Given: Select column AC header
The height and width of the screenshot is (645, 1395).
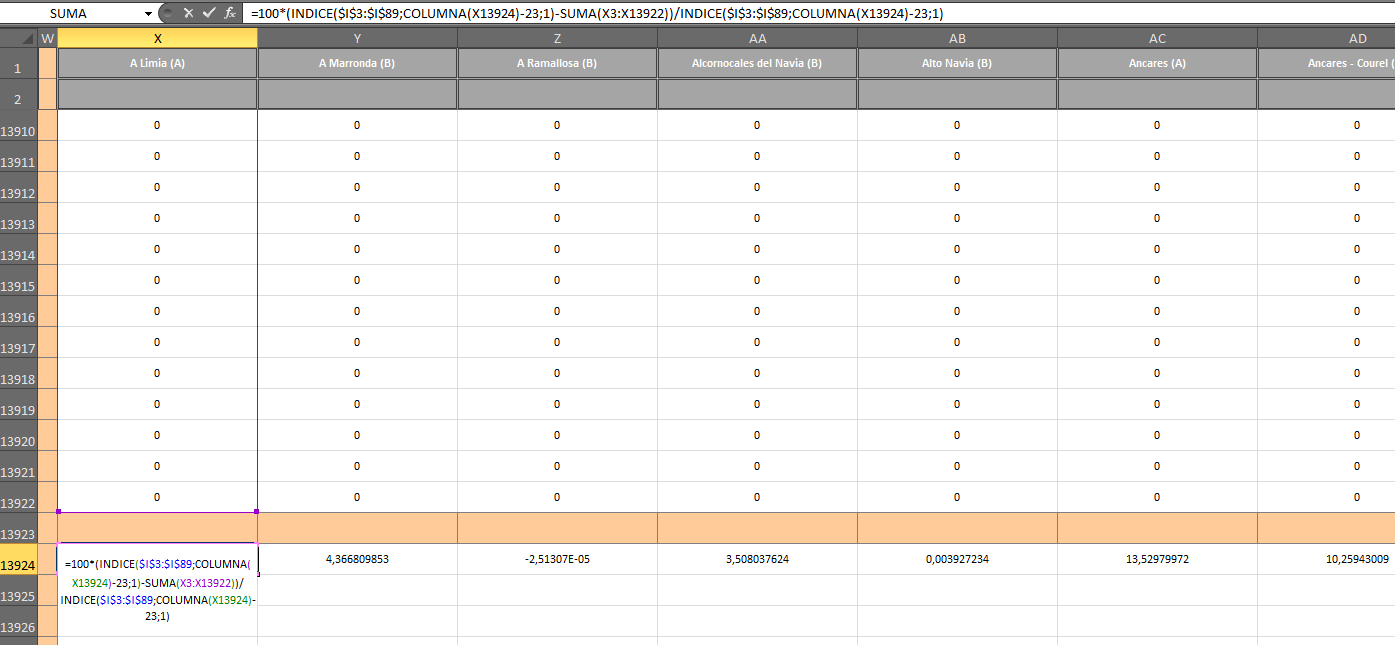Looking at the screenshot, I should pos(1157,38).
